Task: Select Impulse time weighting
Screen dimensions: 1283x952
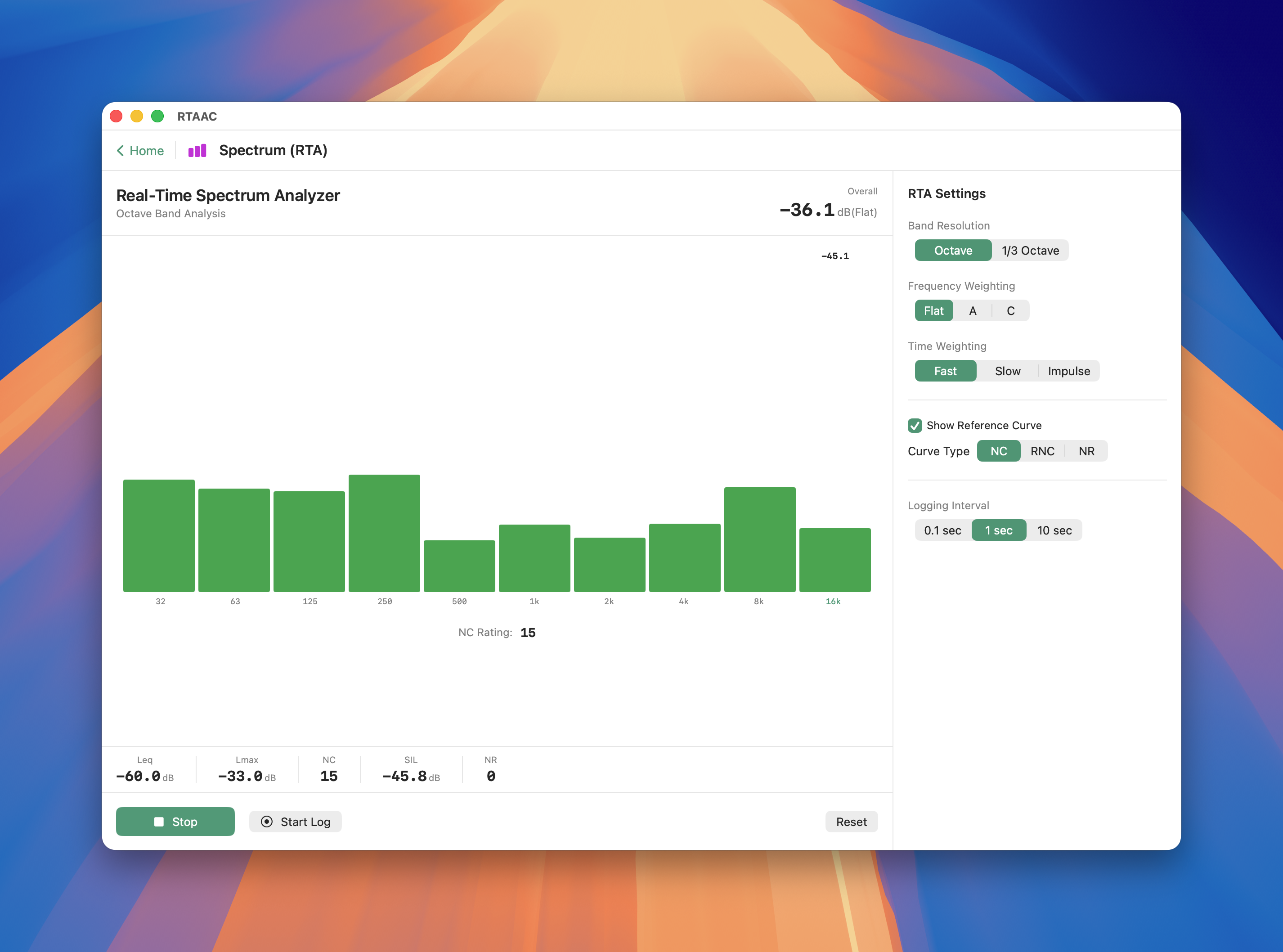Action: pos(1069,371)
